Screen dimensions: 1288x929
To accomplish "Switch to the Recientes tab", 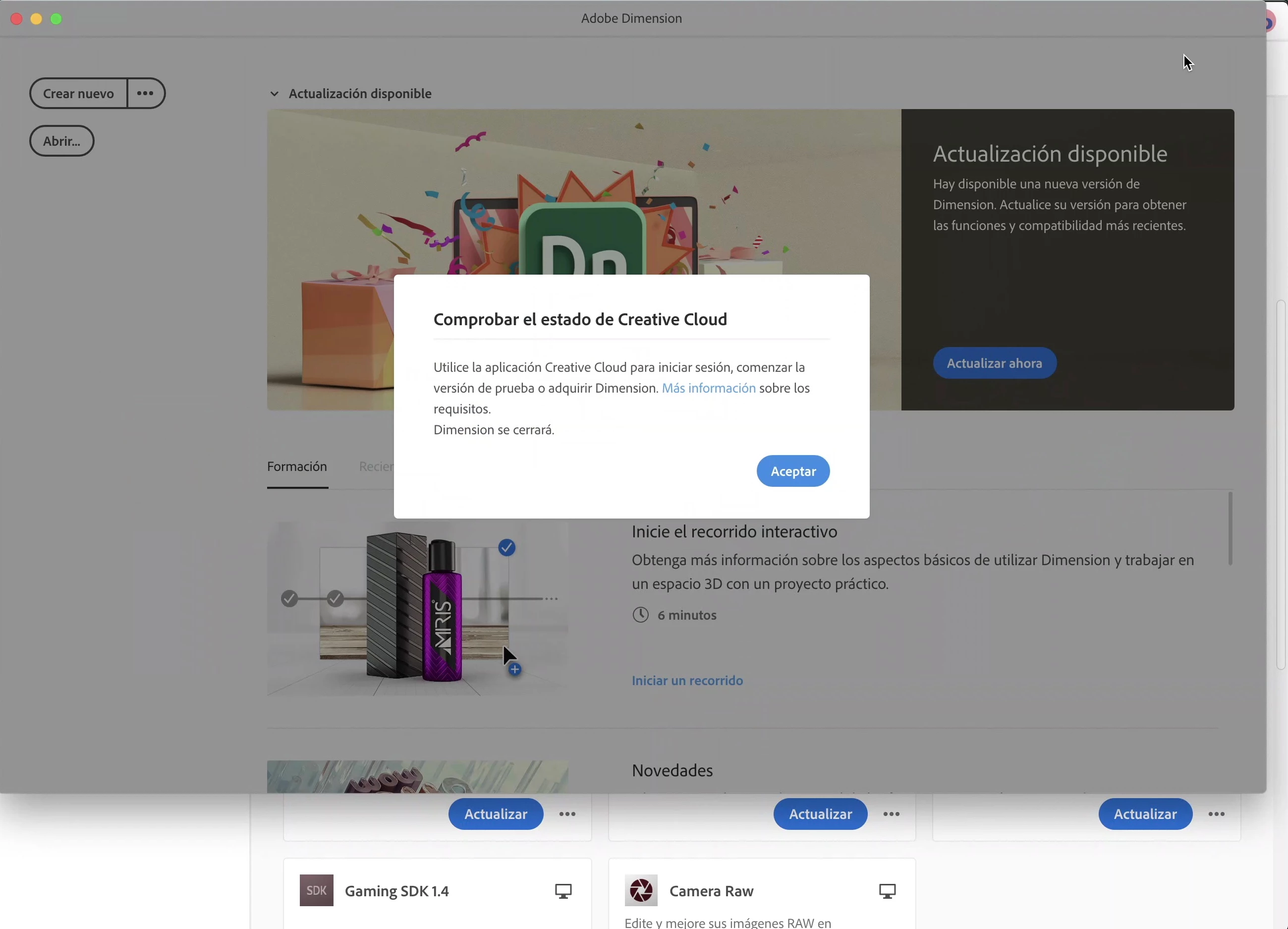I will pos(376,466).
